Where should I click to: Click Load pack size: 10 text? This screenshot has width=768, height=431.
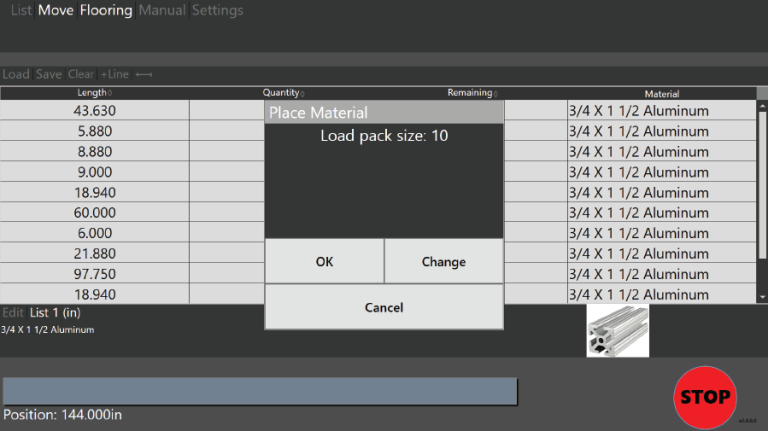click(x=384, y=136)
